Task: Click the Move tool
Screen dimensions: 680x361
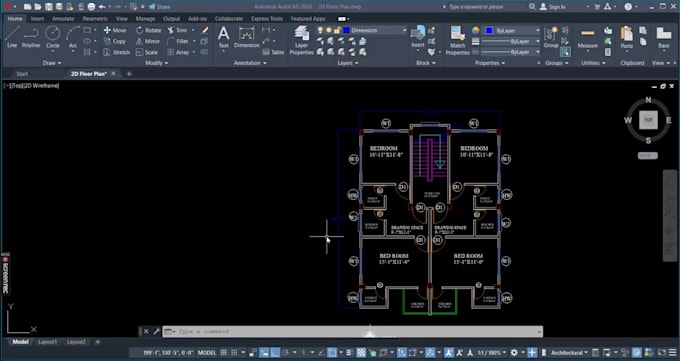Action: click(115, 30)
